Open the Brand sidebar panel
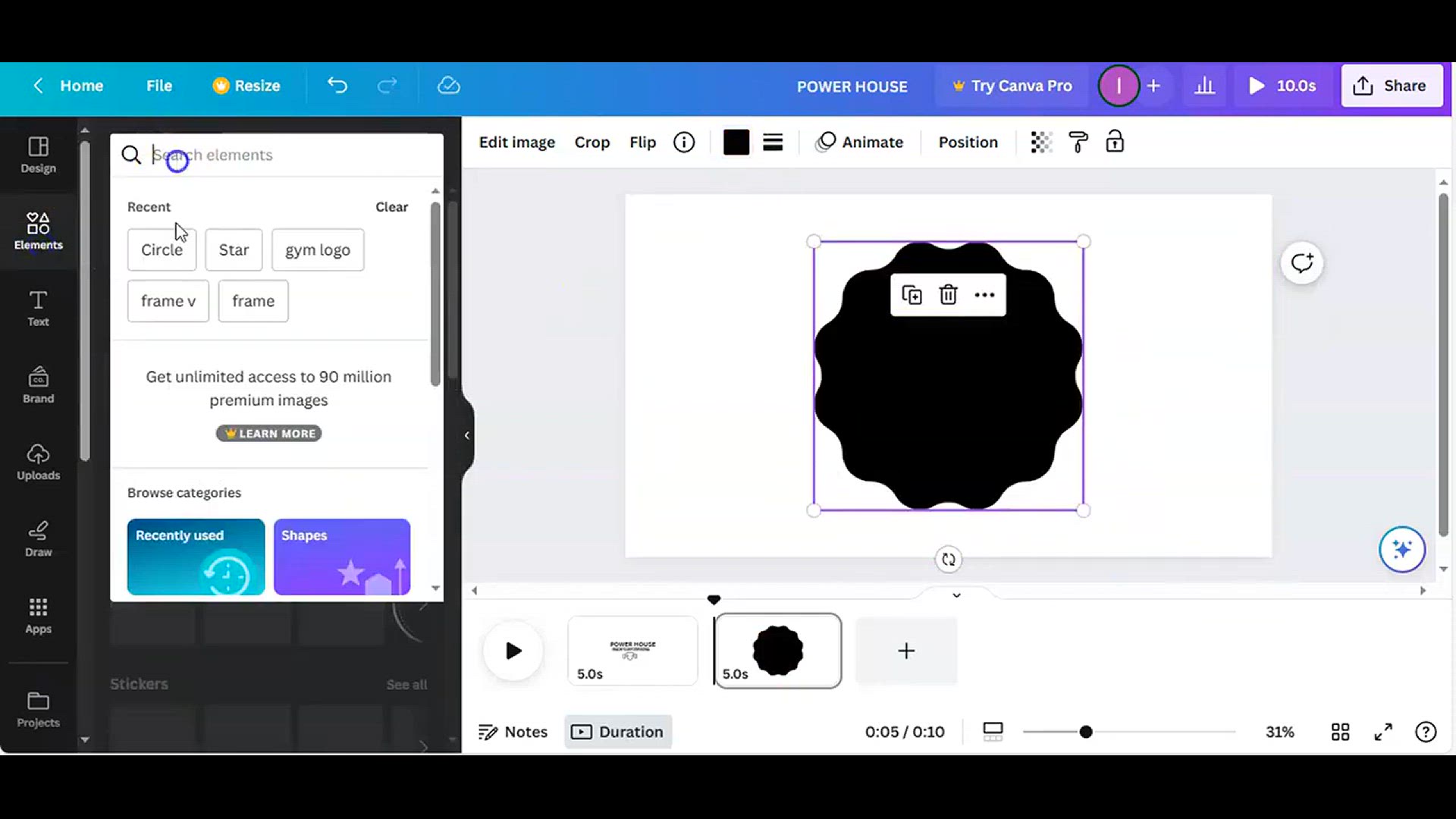 pyautogui.click(x=38, y=385)
